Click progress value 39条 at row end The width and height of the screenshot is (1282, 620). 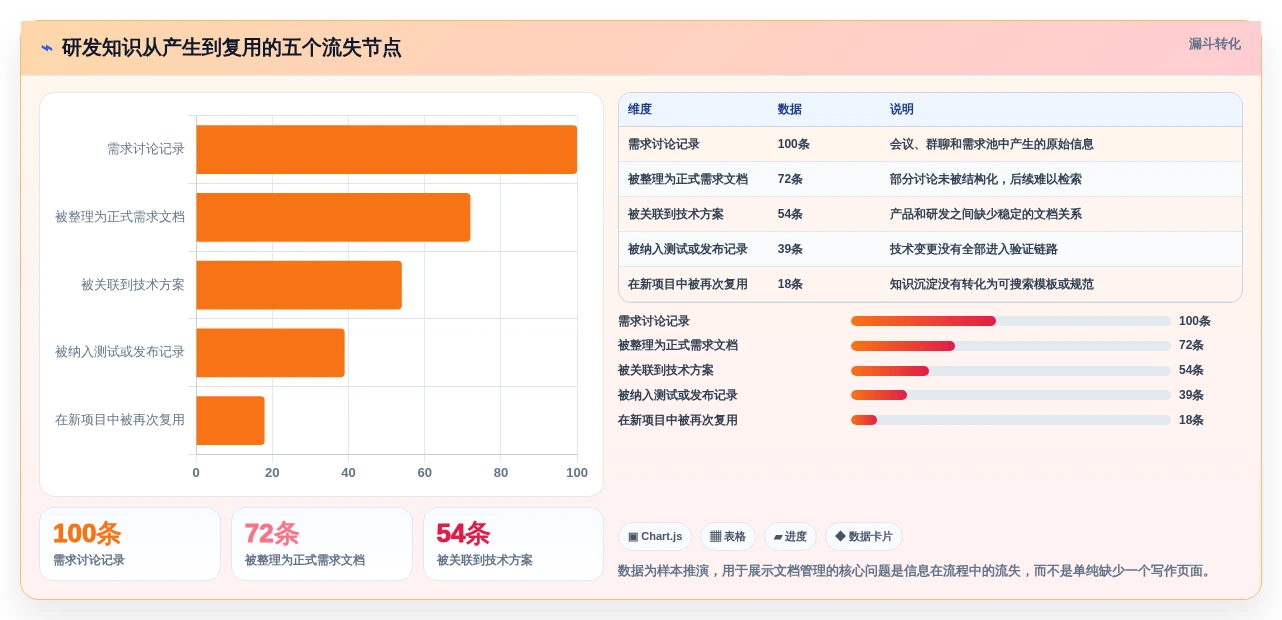point(1191,395)
